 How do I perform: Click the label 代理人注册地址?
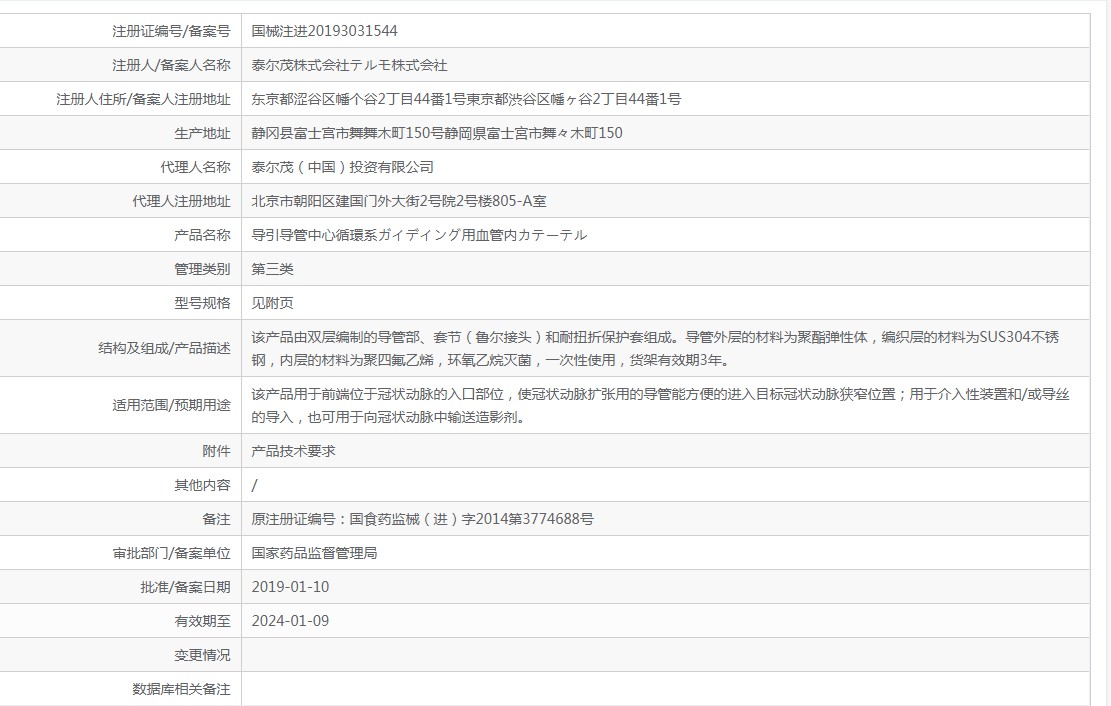181,201
